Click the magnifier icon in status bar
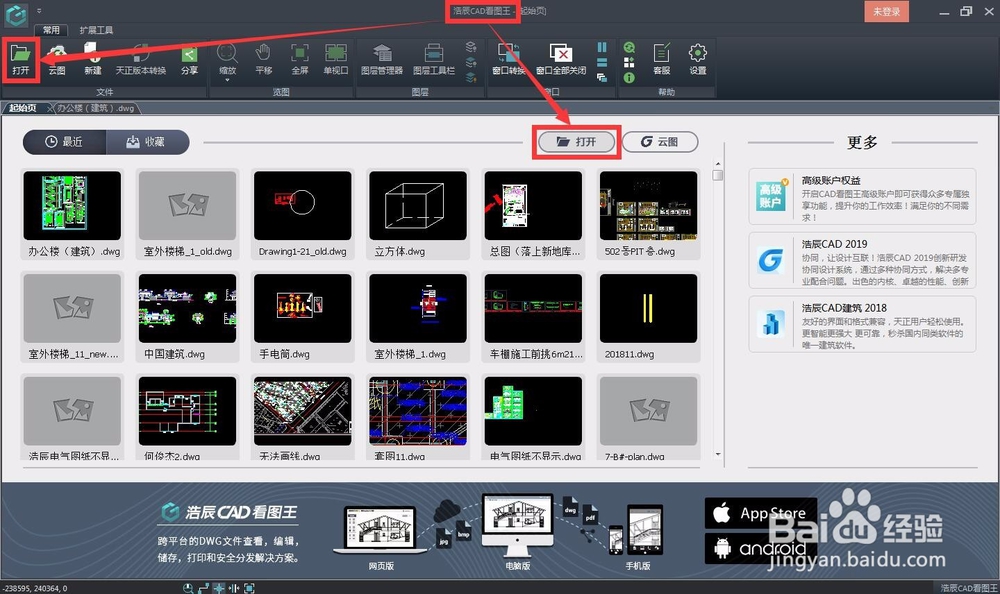 coord(188,588)
